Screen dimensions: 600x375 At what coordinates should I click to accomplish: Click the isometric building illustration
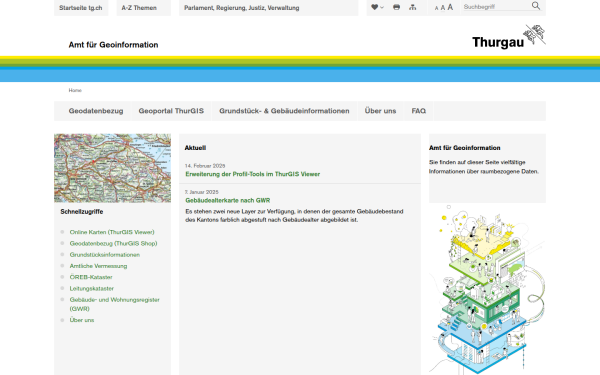487,289
